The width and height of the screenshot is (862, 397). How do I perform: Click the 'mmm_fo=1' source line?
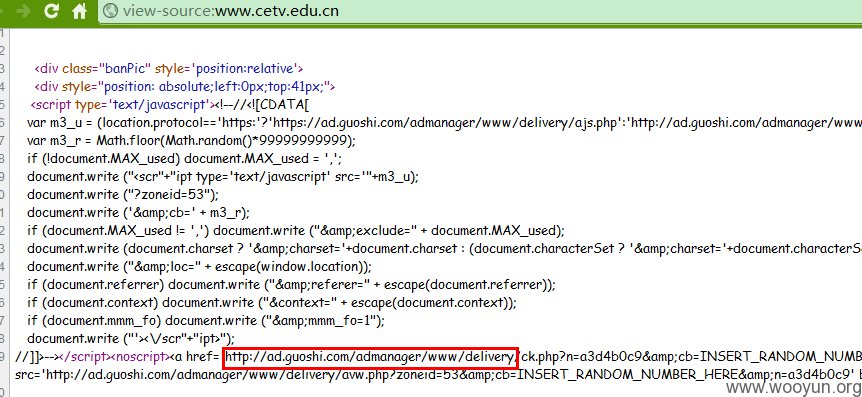(x=206, y=321)
